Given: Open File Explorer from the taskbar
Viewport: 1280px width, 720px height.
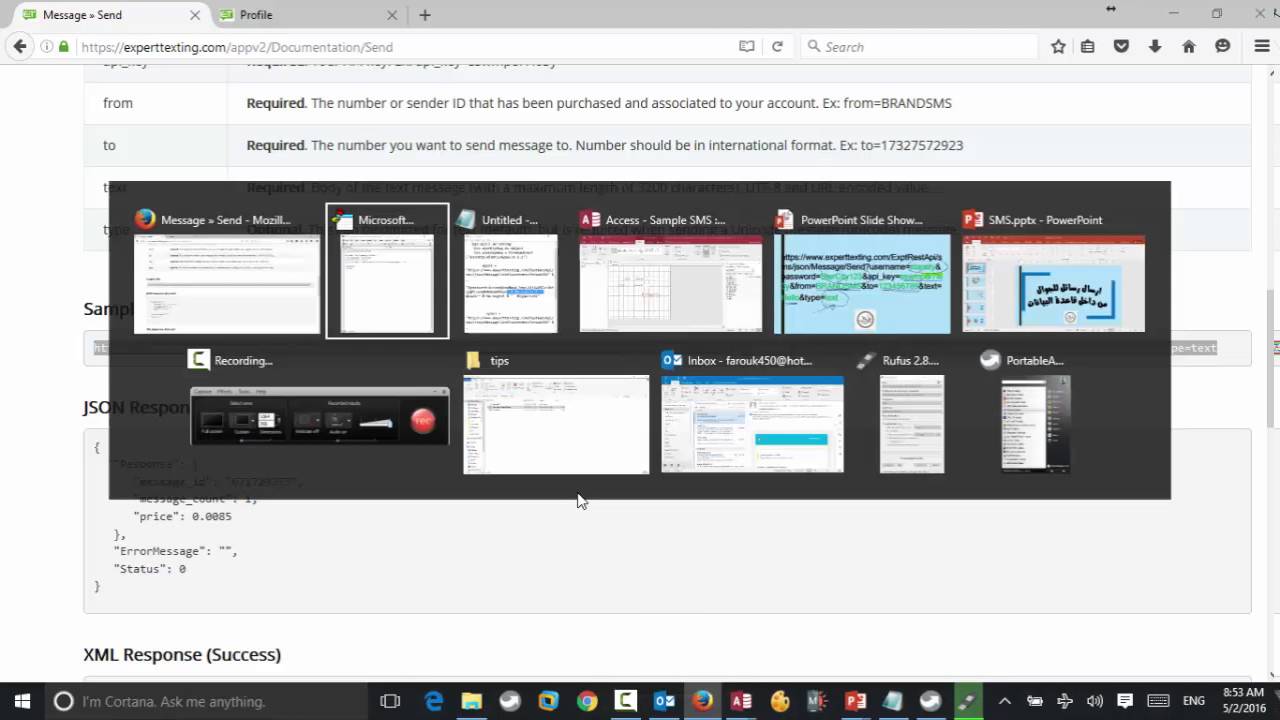Looking at the screenshot, I should click(x=471, y=701).
